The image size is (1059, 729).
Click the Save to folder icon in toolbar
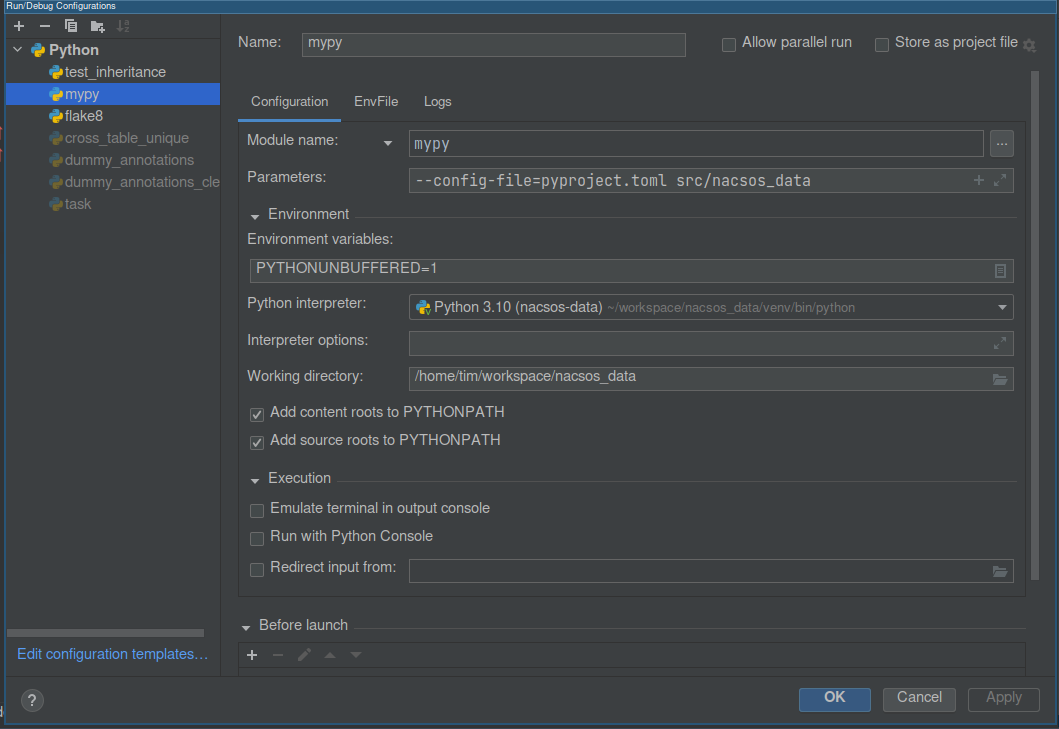[97, 26]
